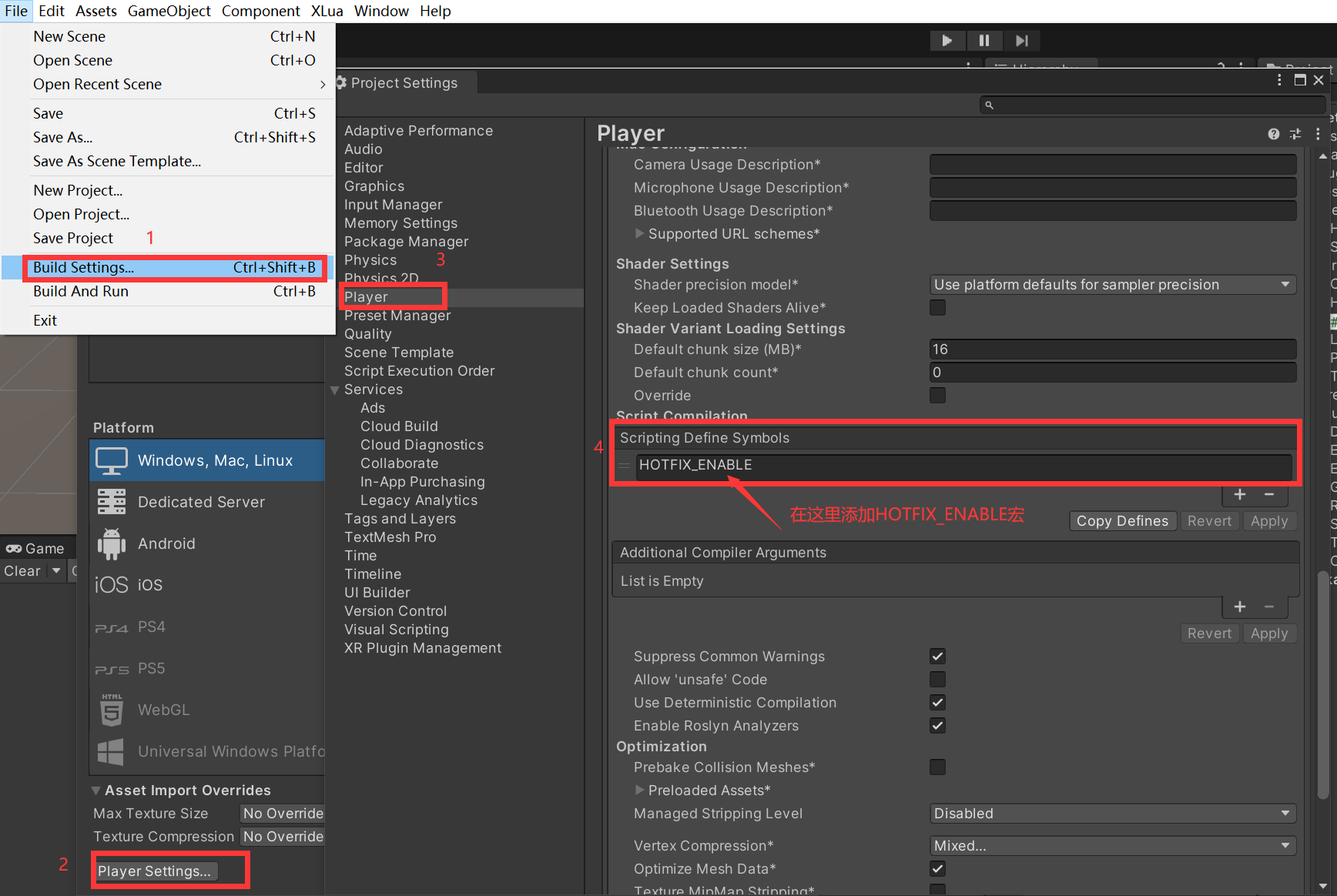The width and height of the screenshot is (1337, 896).
Task: Select the Android platform
Action: point(207,543)
